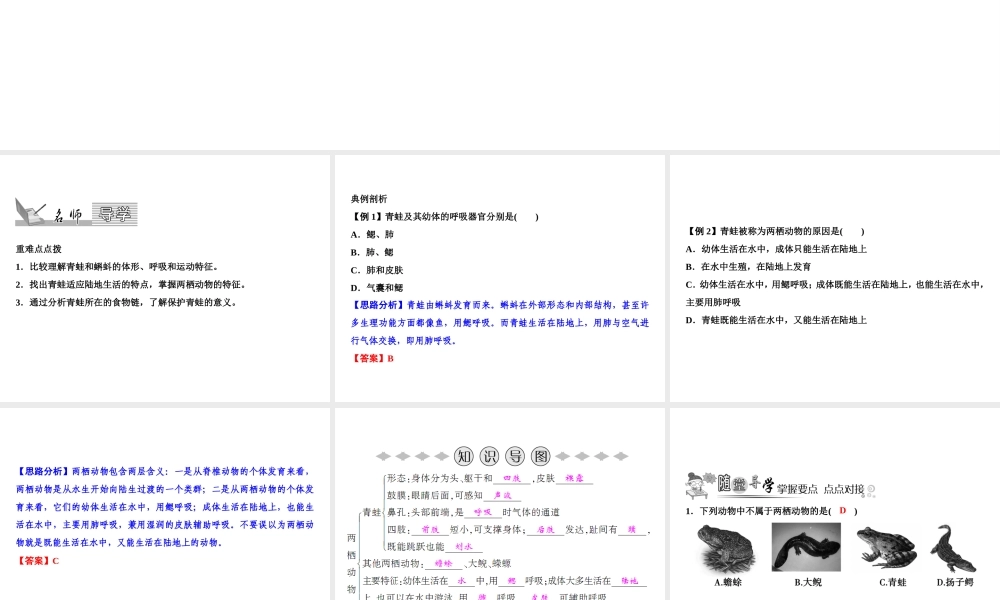The image size is (1000, 600).
Task: Click the circled 导 character in the title
Action: click(x=515, y=456)
